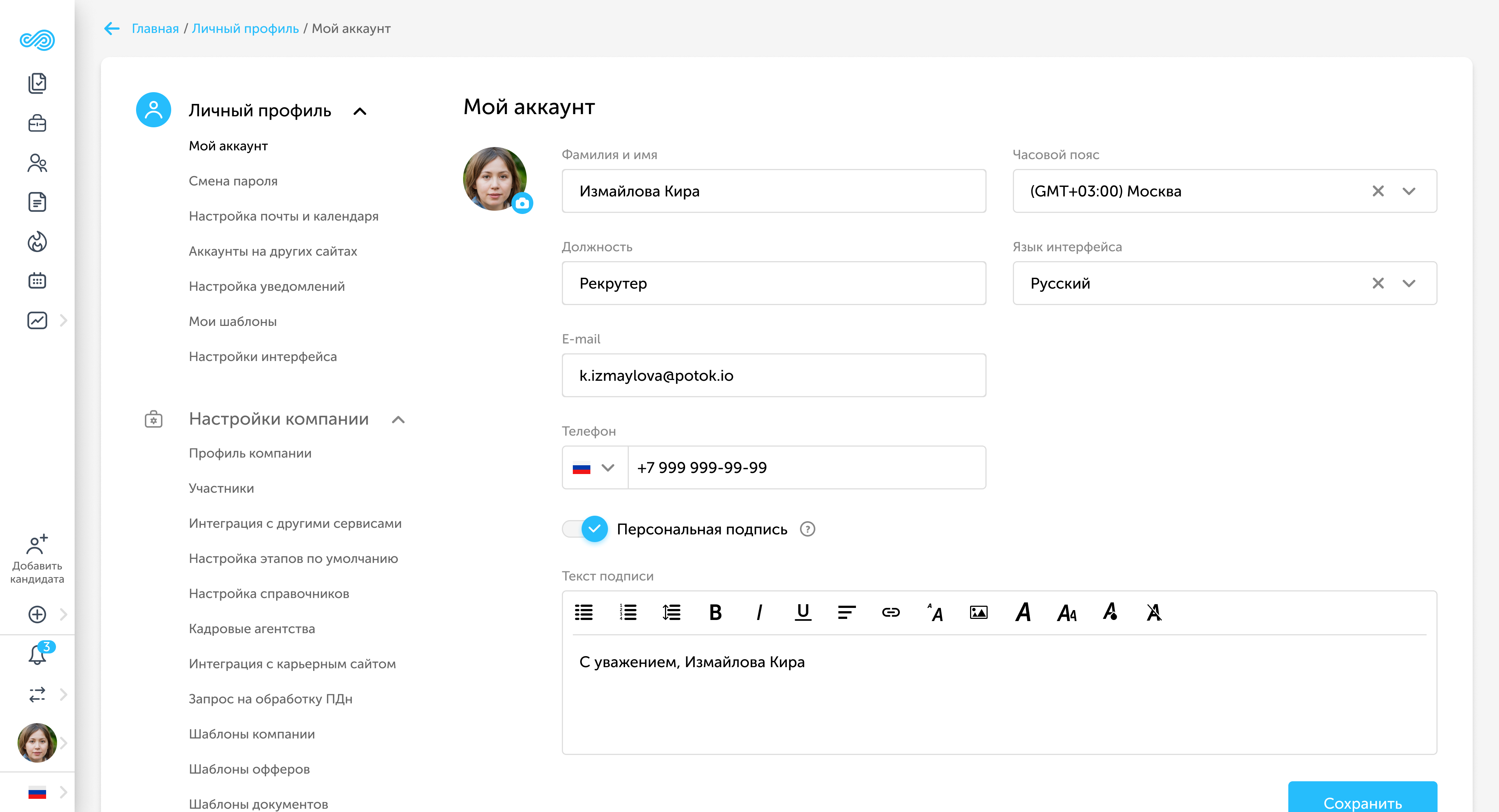1499x812 pixels.
Task: Select Мои шаблоны in profile menu
Action: coord(232,321)
